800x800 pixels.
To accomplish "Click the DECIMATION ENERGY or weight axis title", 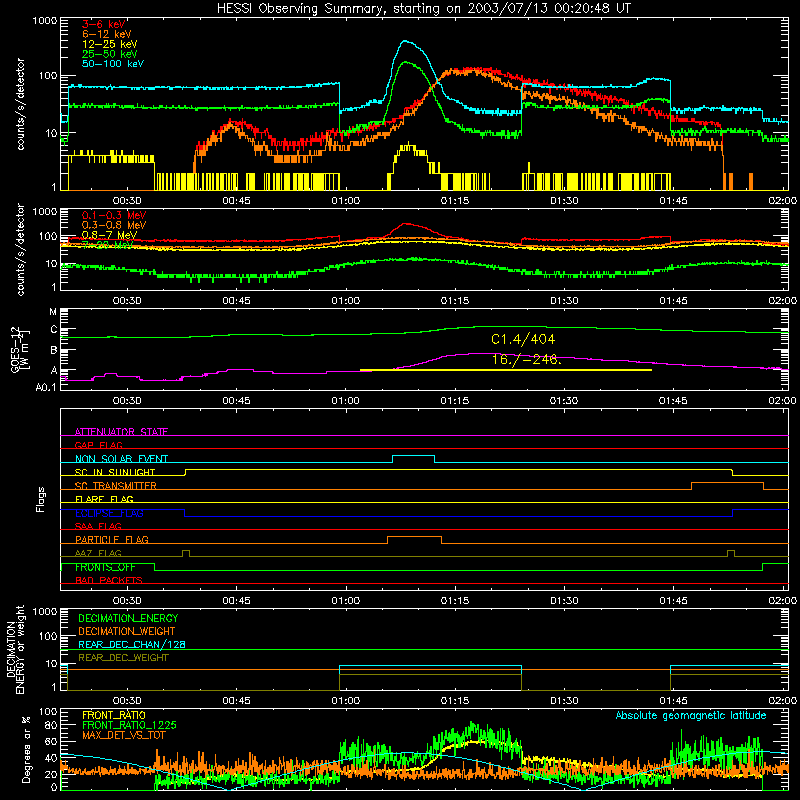I will coord(15,649).
